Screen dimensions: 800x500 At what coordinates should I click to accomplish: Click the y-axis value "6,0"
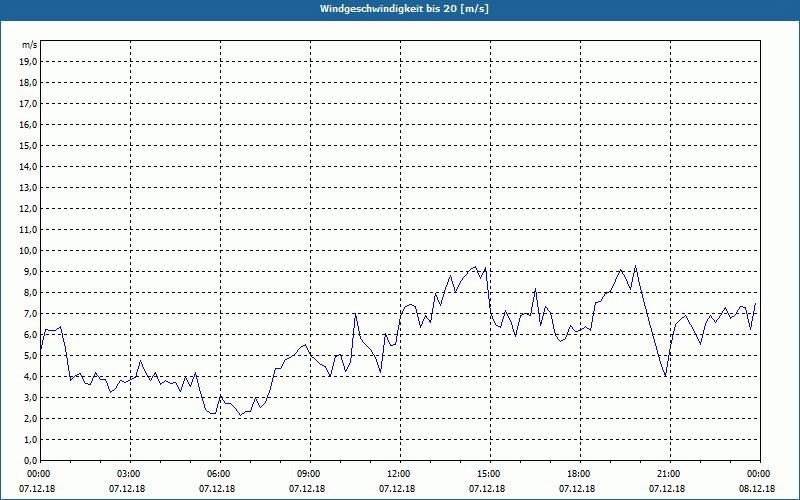point(30,335)
